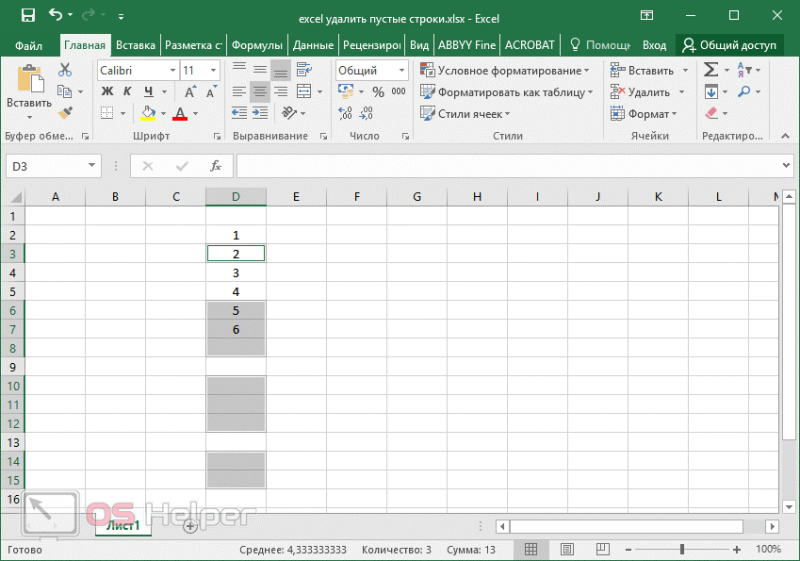Click the Format Painter brush icon

(x=65, y=113)
